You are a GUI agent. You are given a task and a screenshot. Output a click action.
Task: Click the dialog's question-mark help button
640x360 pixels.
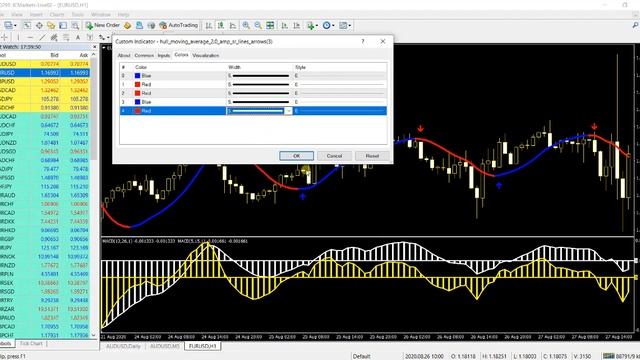(x=362, y=41)
